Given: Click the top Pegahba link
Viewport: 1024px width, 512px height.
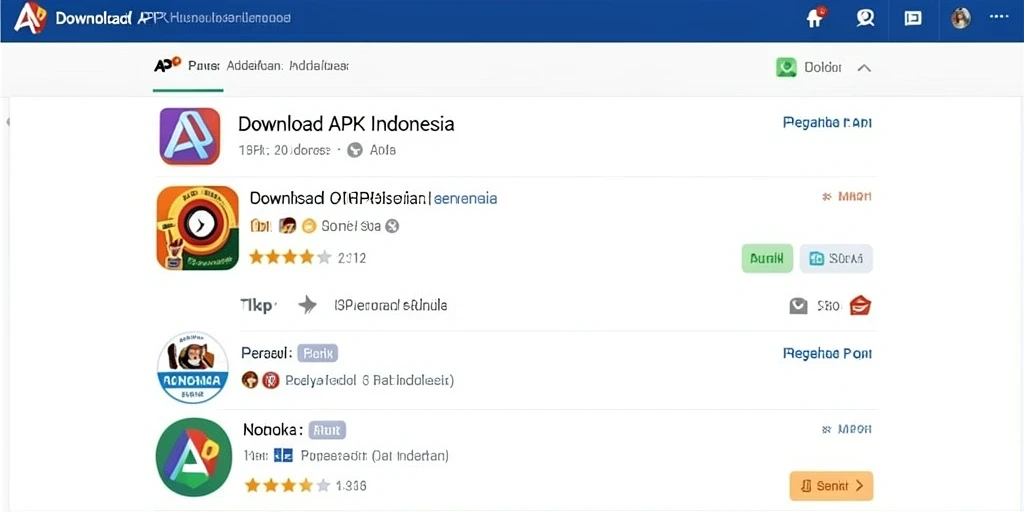Looking at the screenshot, I should [x=827, y=122].
